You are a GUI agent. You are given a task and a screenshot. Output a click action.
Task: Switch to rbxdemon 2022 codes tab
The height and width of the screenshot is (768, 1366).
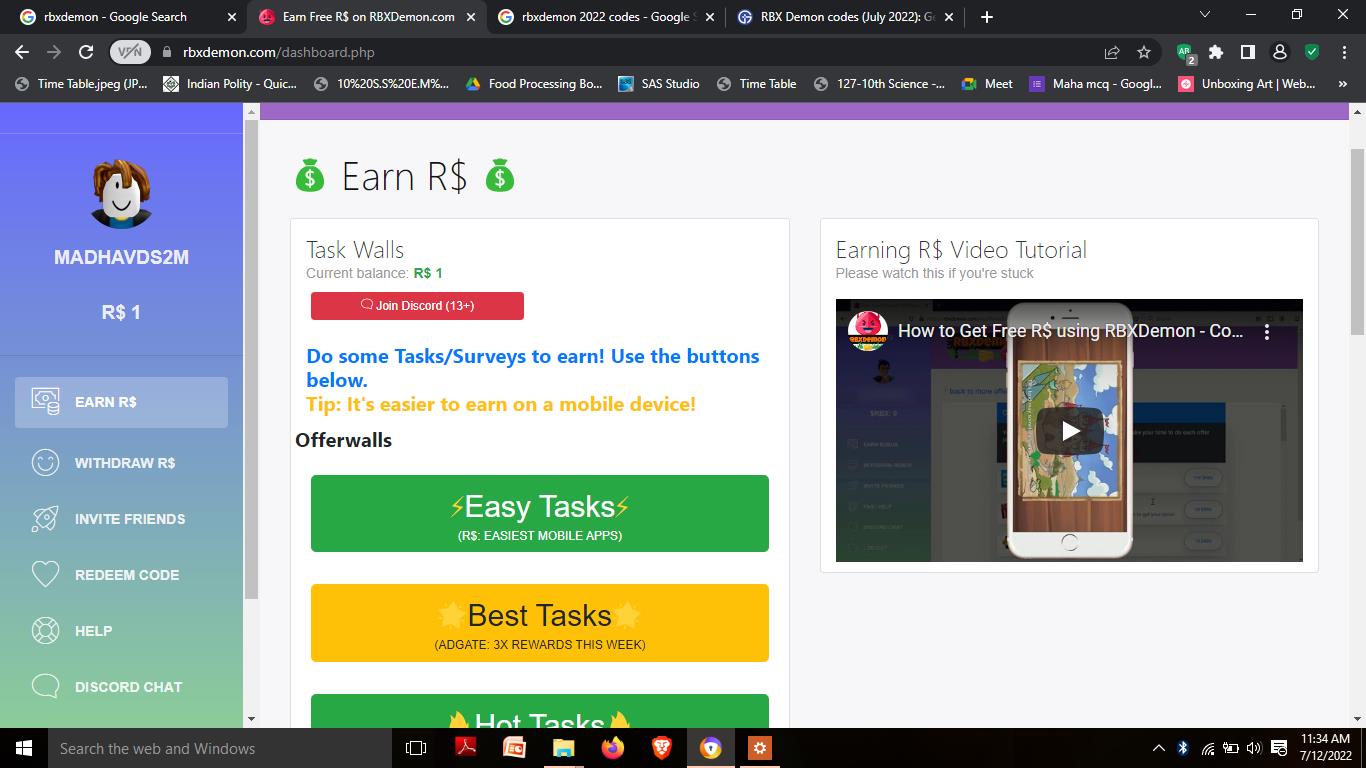coord(605,17)
